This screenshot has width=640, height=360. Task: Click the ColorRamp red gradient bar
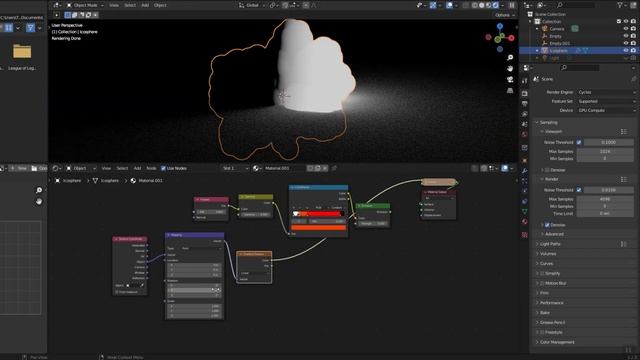(318, 214)
